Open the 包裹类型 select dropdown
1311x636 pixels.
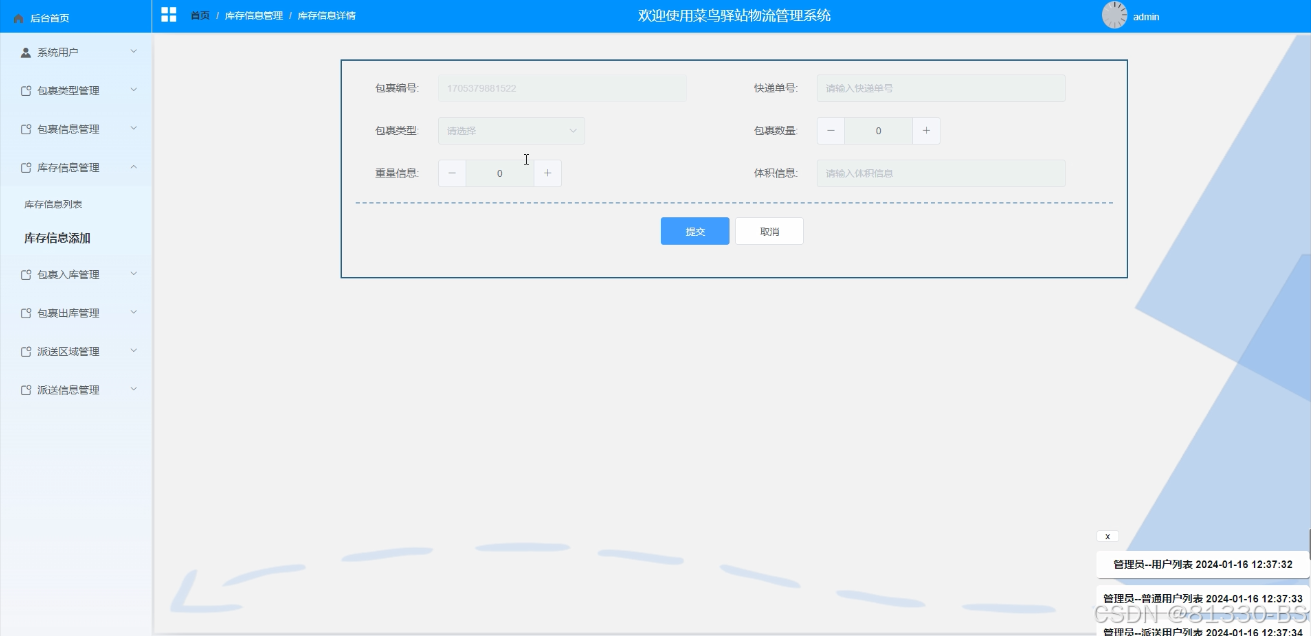pos(511,131)
